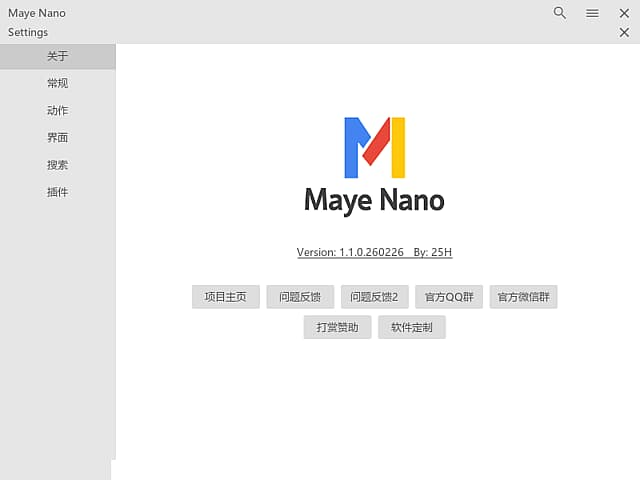Click the 问题反馈 button
640x480 pixels.
pos(300,297)
